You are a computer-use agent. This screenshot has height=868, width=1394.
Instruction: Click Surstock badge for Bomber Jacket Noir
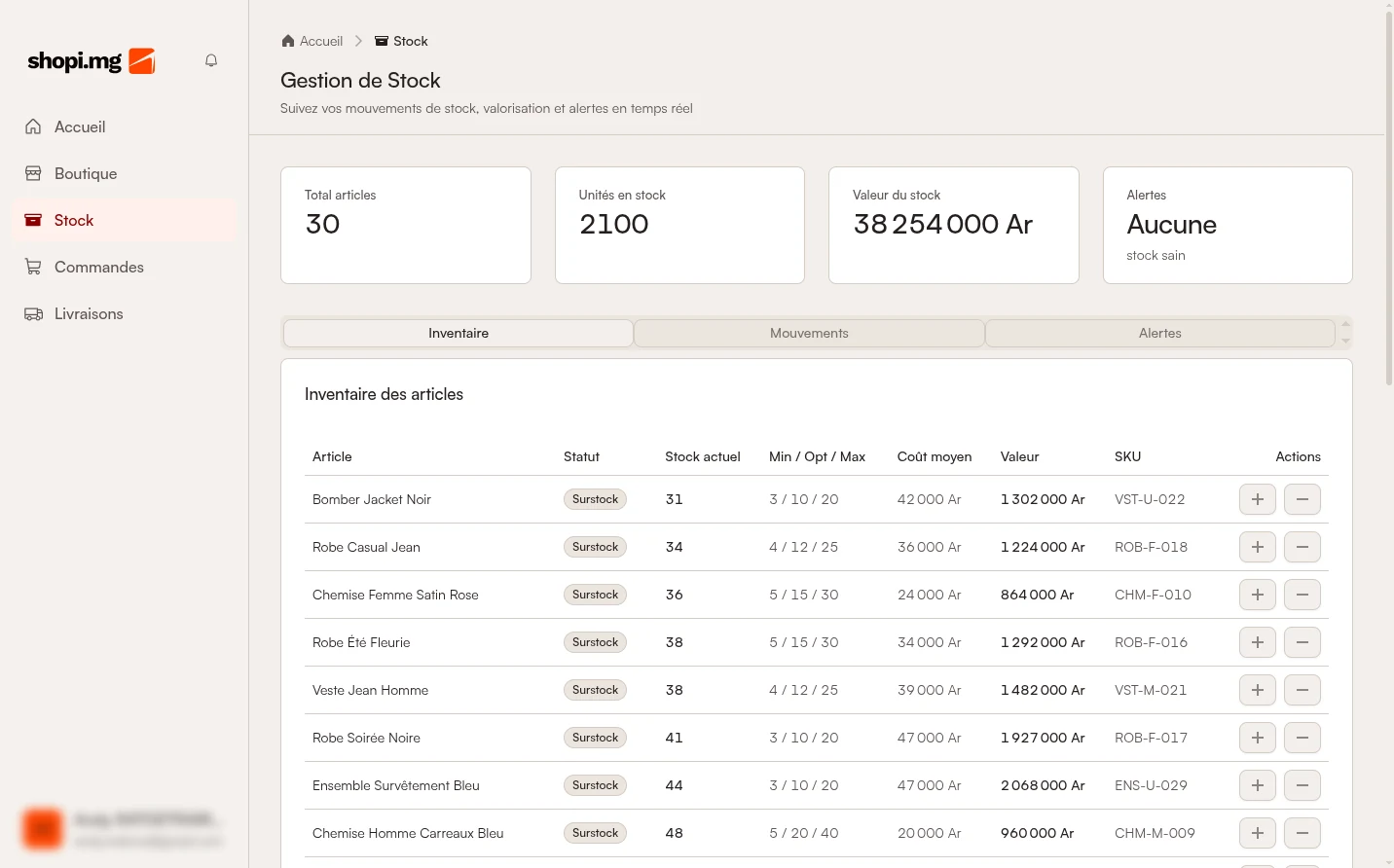[x=595, y=499]
